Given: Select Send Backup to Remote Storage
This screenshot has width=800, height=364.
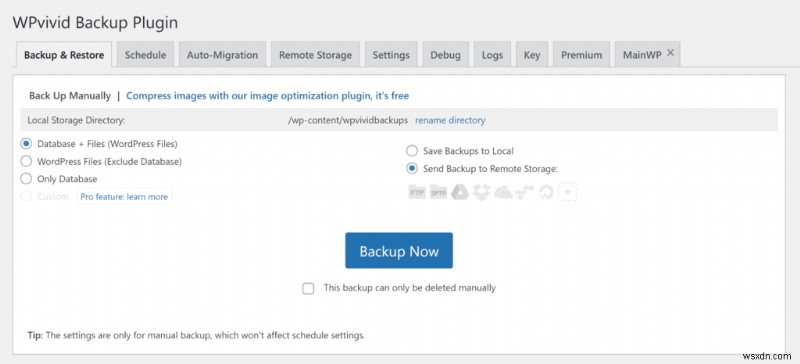Looking at the screenshot, I should [412, 168].
